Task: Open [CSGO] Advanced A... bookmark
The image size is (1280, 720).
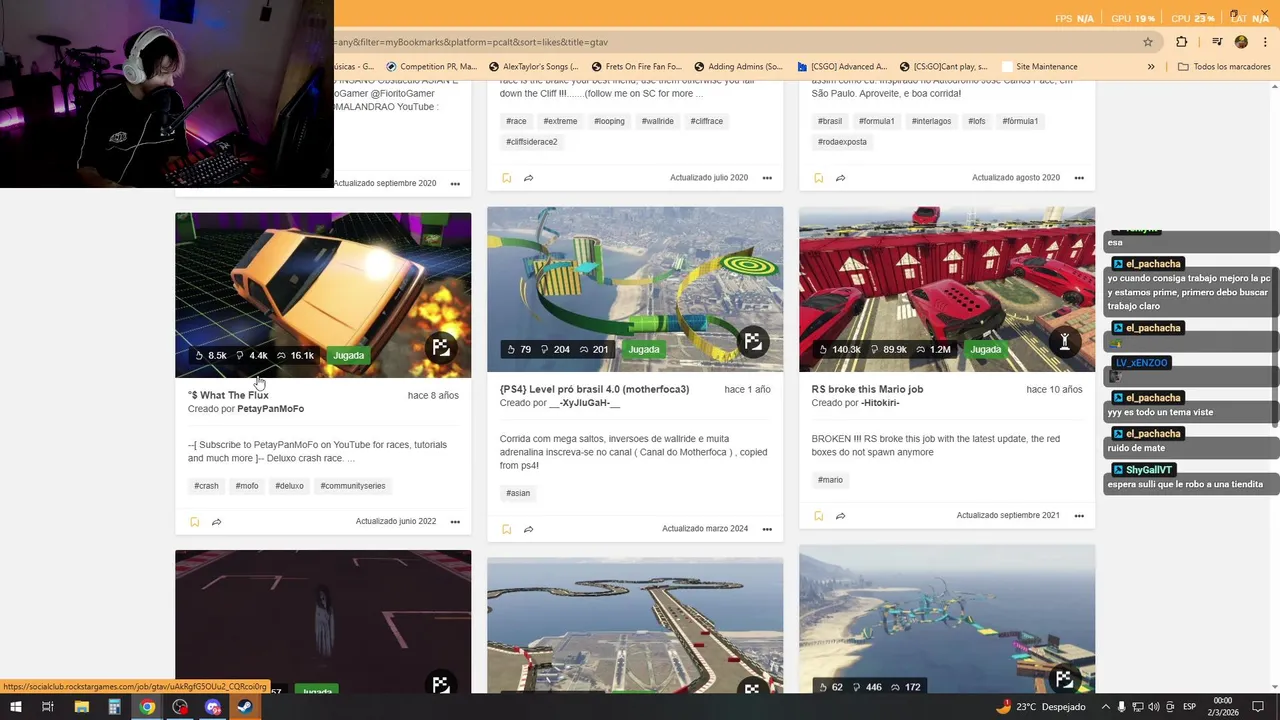Action: point(842,67)
